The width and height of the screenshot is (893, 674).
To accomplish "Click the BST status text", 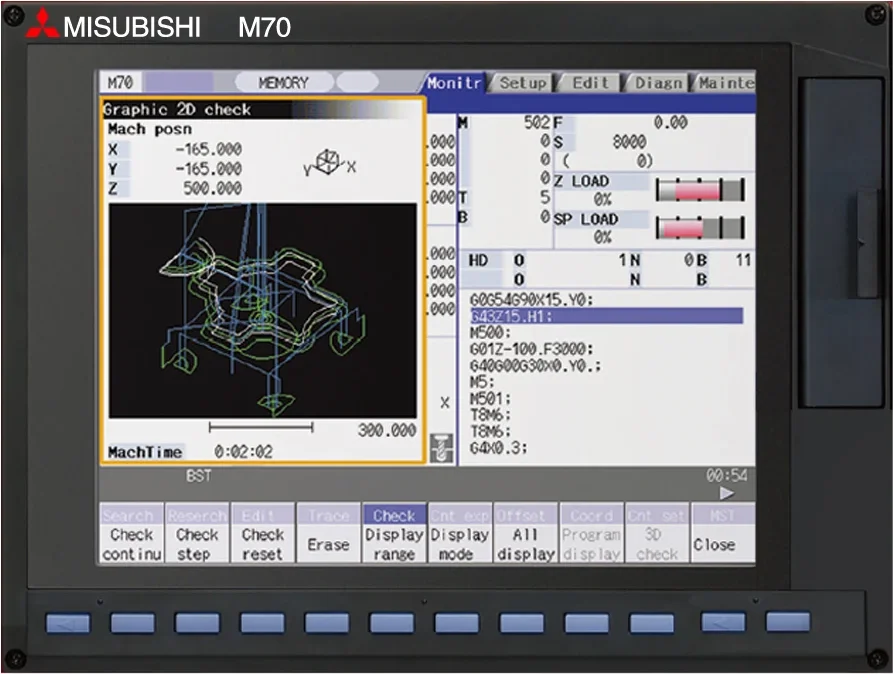I will pos(198,476).
